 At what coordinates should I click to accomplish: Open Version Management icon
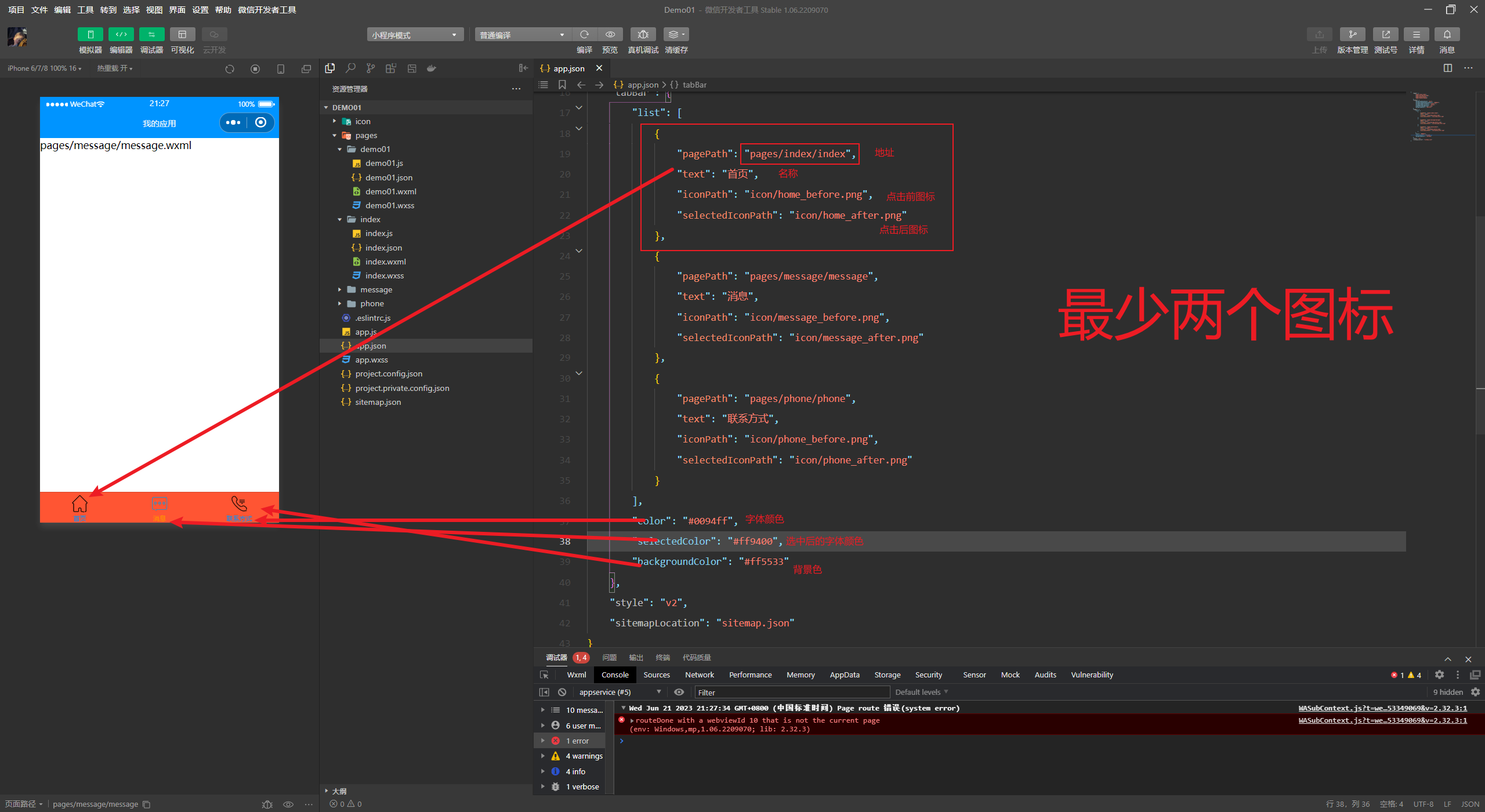[x=1352, y=35]
